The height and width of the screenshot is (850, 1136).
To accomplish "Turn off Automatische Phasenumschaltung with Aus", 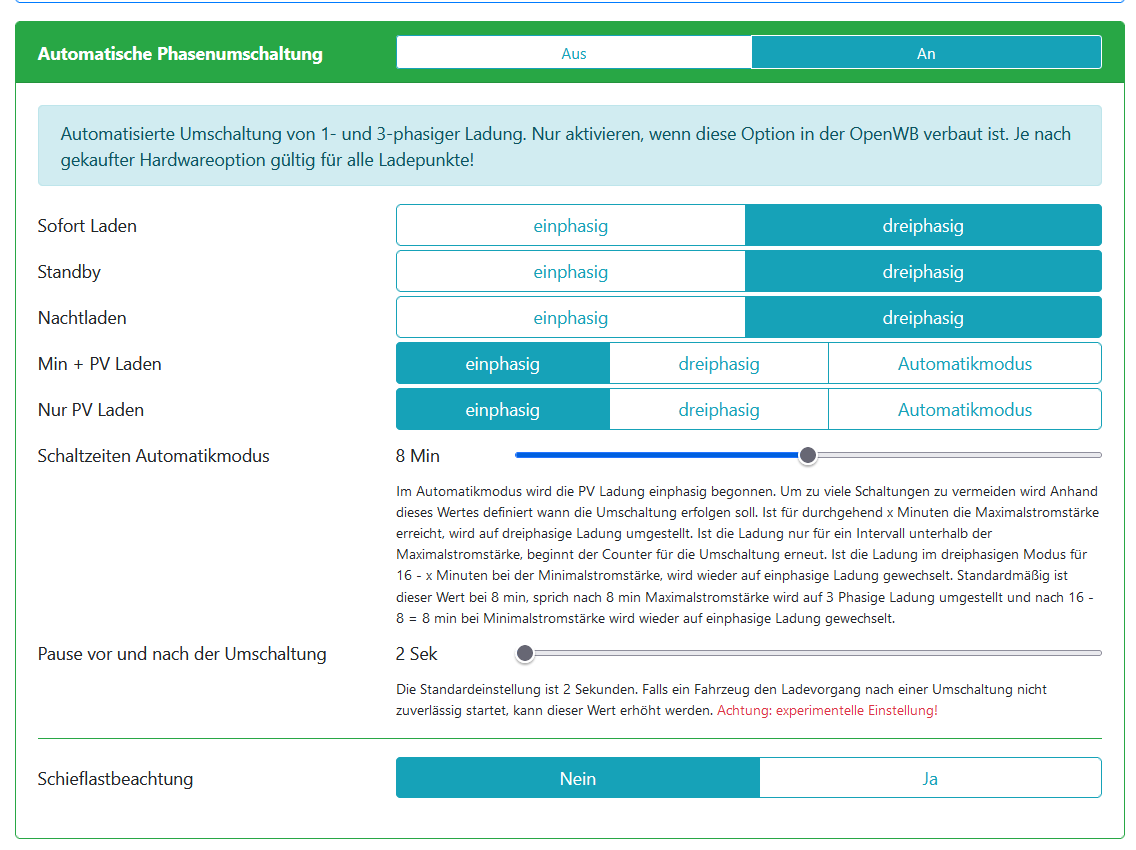I will pos(574,53).
